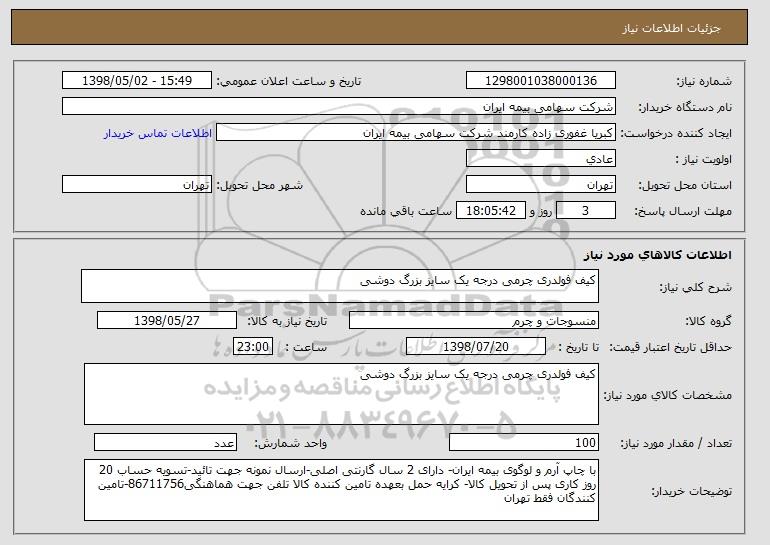Click the label شرح کلی نیاز
770x545 pixels.
coord(695,288)
